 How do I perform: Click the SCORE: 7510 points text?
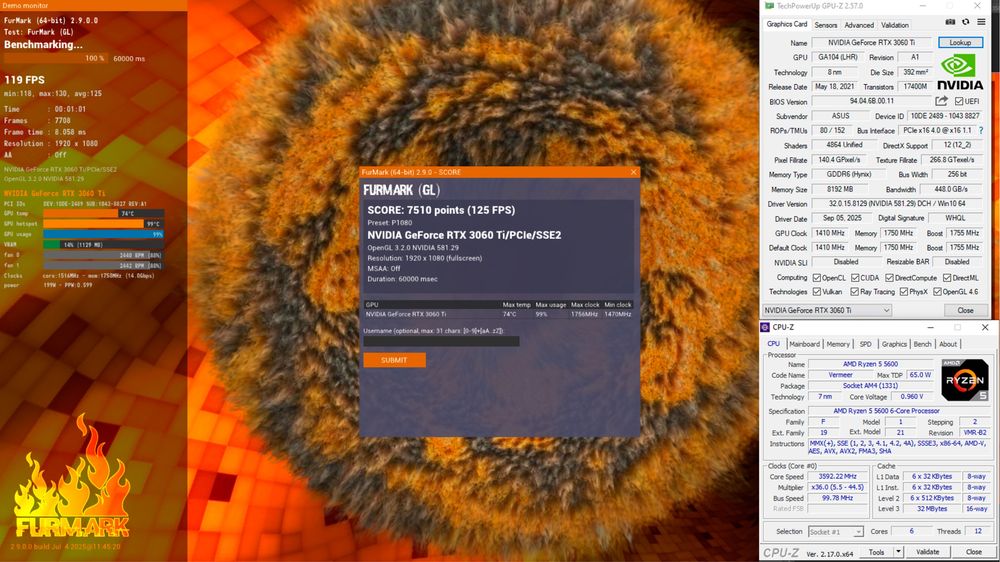441,210
